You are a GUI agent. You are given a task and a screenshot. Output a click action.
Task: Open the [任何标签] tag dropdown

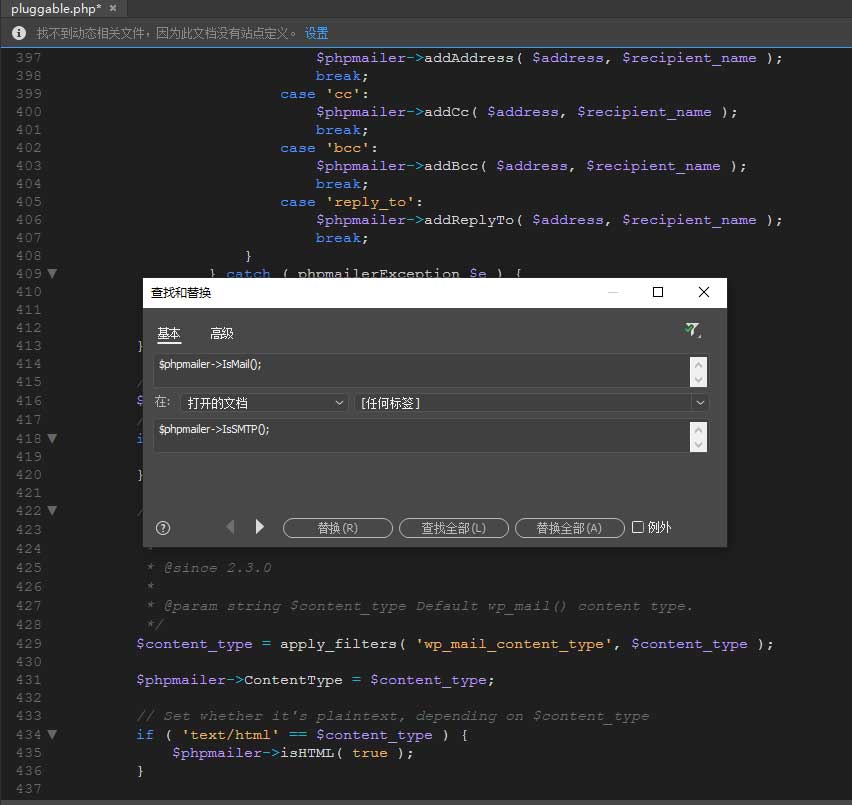531,403
